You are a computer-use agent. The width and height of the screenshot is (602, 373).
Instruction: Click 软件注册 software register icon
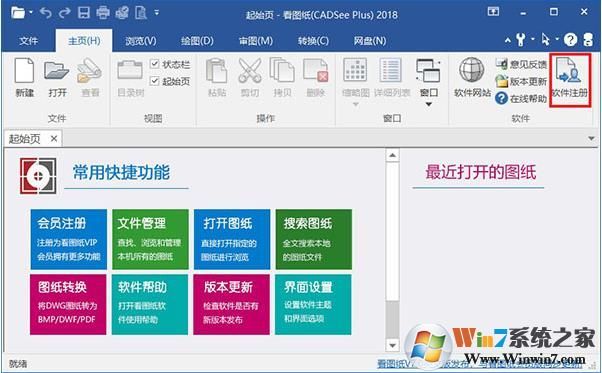click(570, 80)
